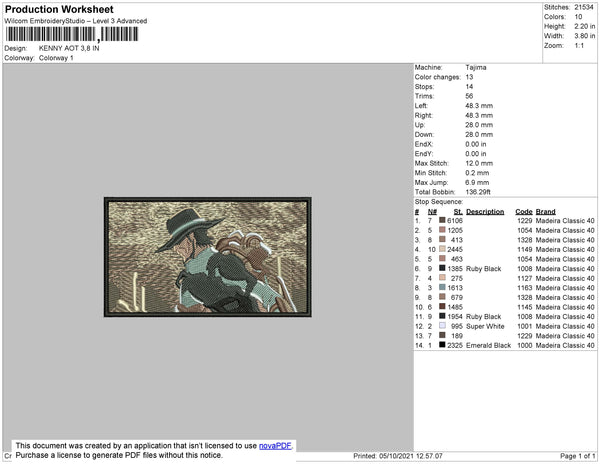The image size is (600, 464).
Task: Click 'Emerald Black' description text
Action: tap(488, 345)
